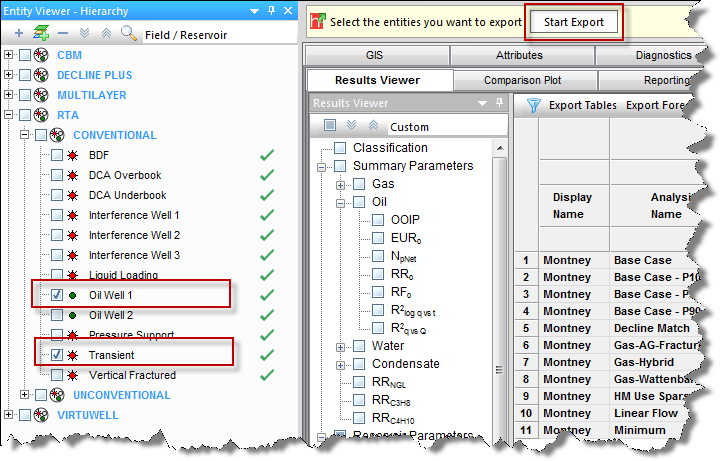Click the filter funnel icon beside Export Tables
Viewport: 720px width, 461px height.
coord(533,104)
